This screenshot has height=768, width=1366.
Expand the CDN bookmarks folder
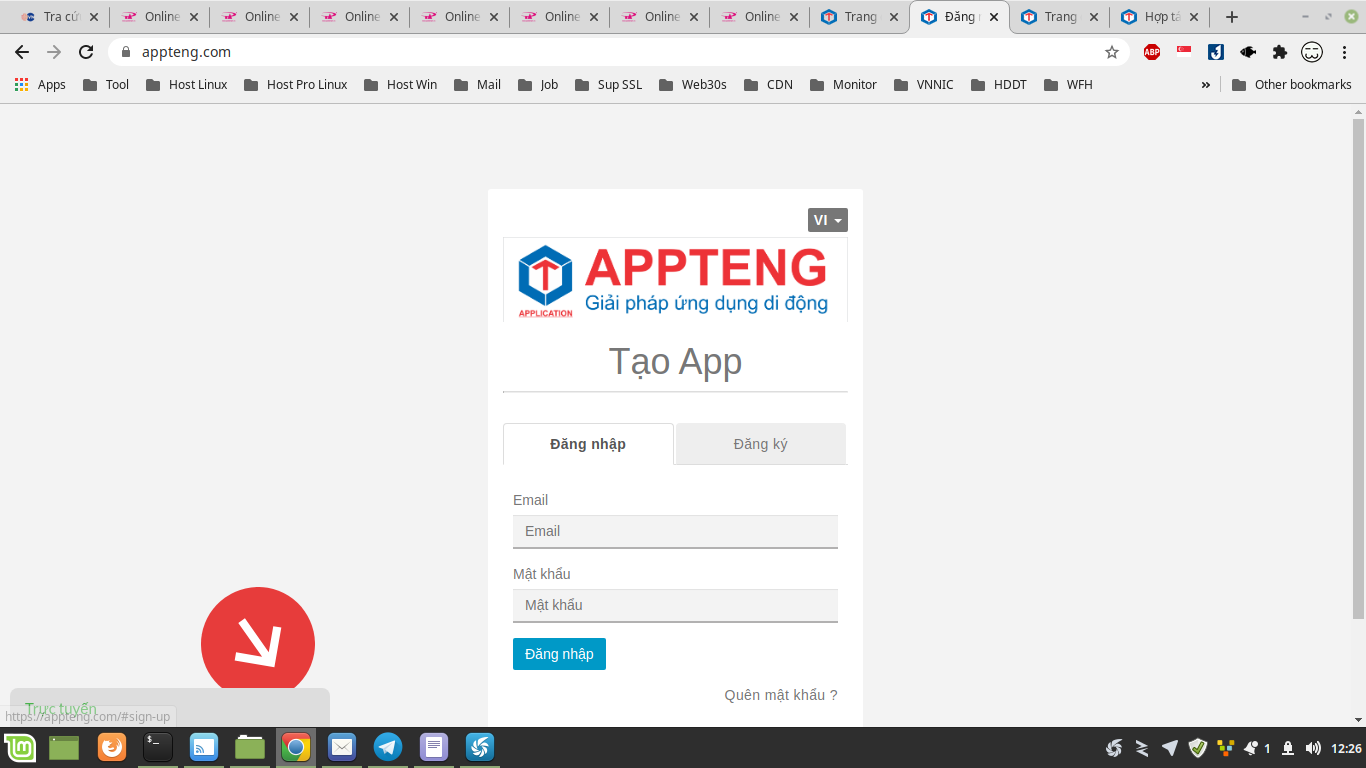(x=769, y=85)
